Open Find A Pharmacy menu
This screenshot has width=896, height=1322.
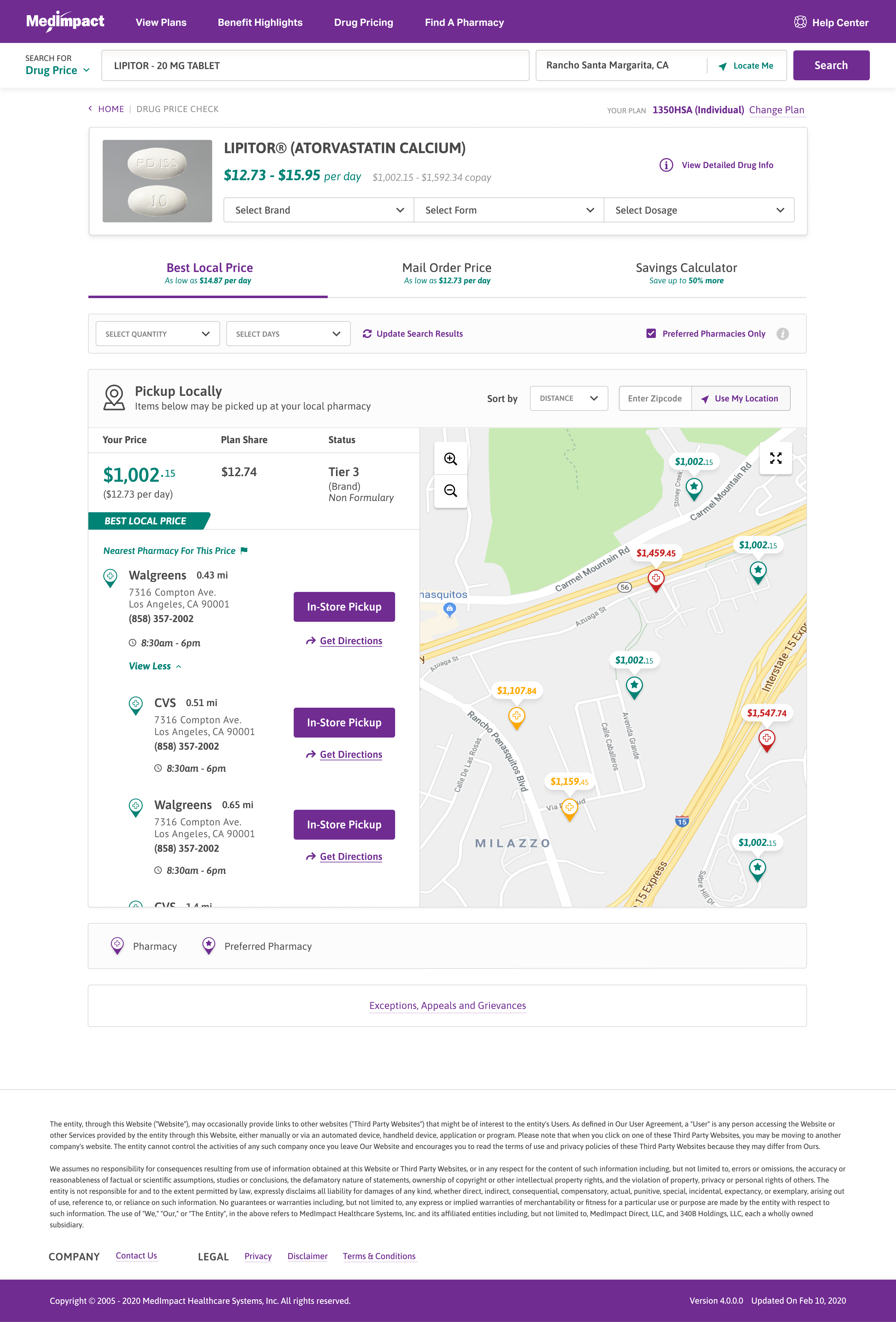[x=464, y=22]
